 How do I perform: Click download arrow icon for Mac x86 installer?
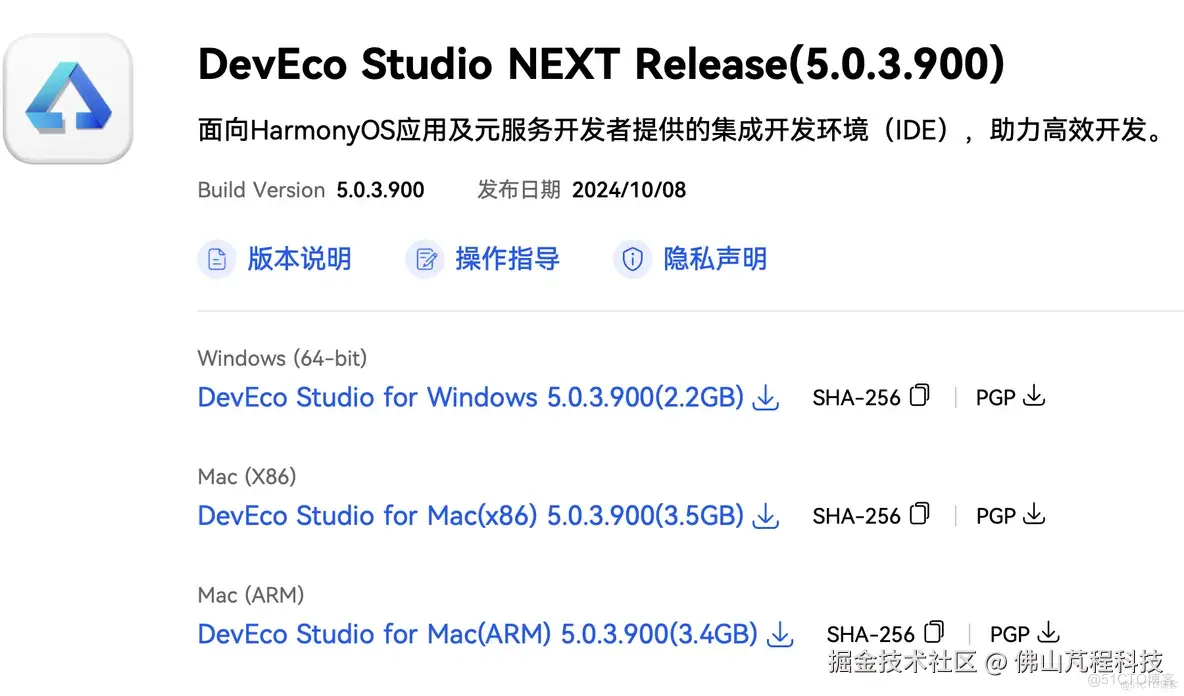click(766, 516)
